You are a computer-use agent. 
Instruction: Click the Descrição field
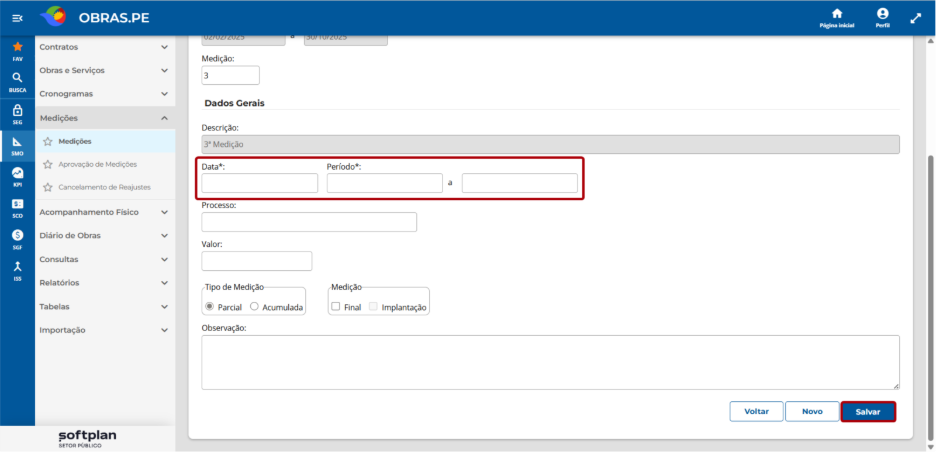coord(550,144)
